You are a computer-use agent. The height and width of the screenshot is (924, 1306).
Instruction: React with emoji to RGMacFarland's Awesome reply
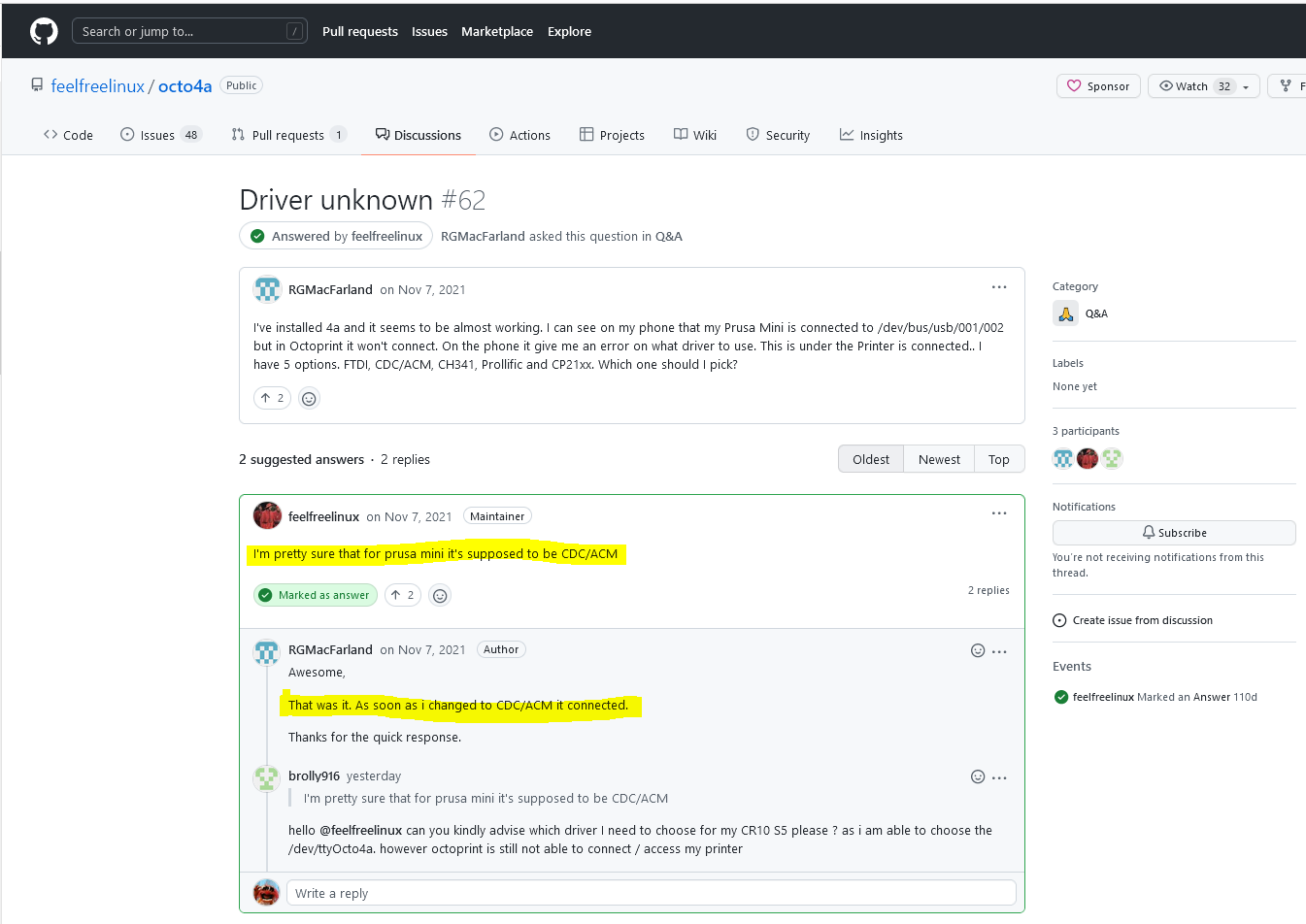[x=978, y=651]
